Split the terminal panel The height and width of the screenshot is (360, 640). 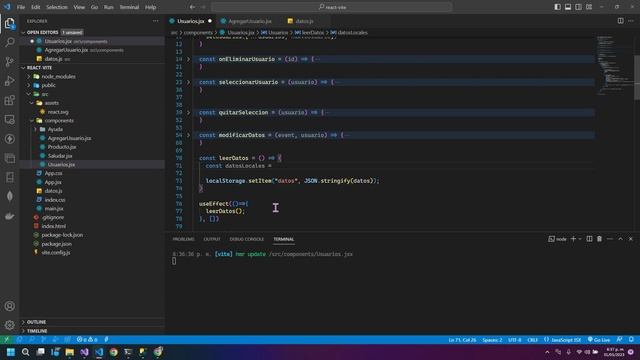[x=589, y=239]
